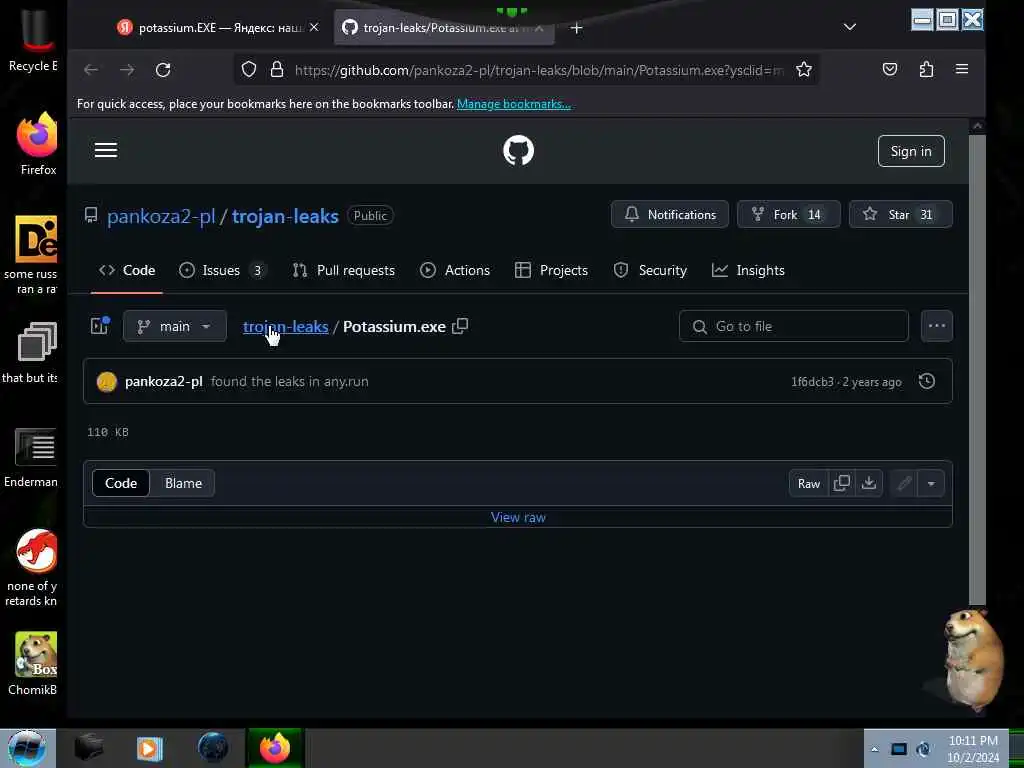Click Firefox icon in taskbar
This screenshot has width=1024, height=768.
pos(275,748)
